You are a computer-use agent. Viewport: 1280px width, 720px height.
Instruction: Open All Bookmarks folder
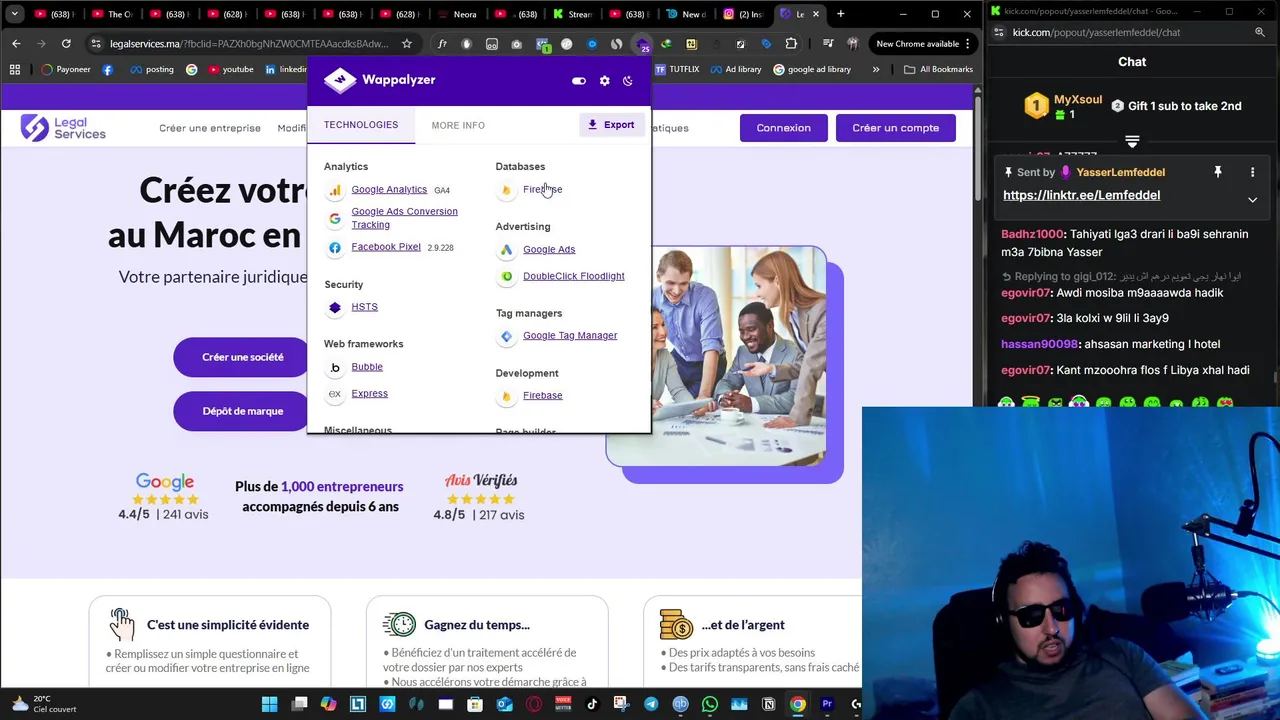tap(938, 70)
